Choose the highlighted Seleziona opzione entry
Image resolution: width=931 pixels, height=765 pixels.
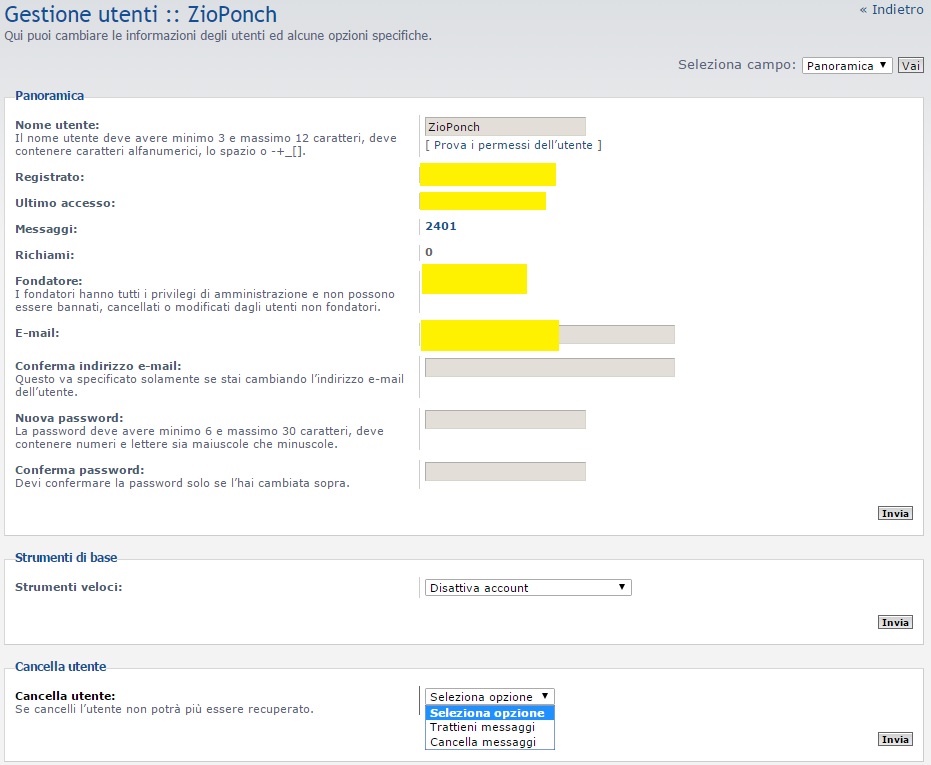pyautogui.click(x=489, y=713)
